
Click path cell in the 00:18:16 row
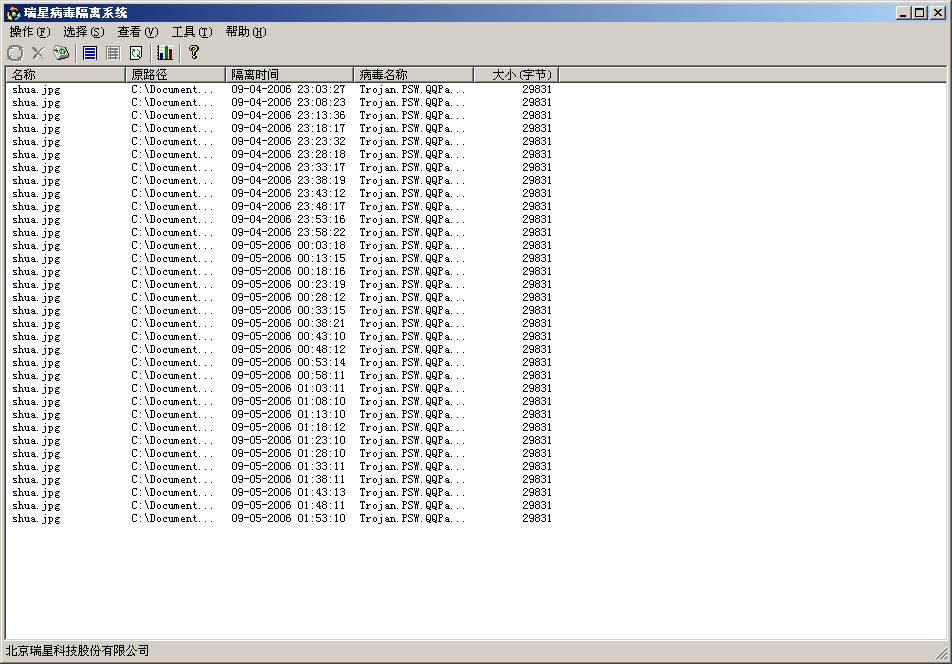click(172, 271)
